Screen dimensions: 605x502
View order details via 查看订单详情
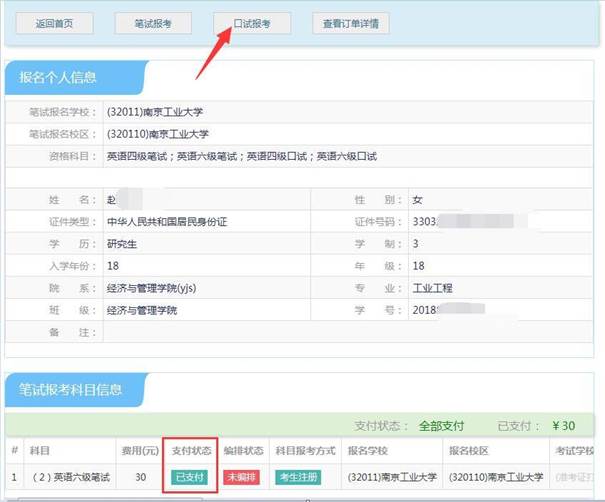pyautogui.click(x=350, y=23)
